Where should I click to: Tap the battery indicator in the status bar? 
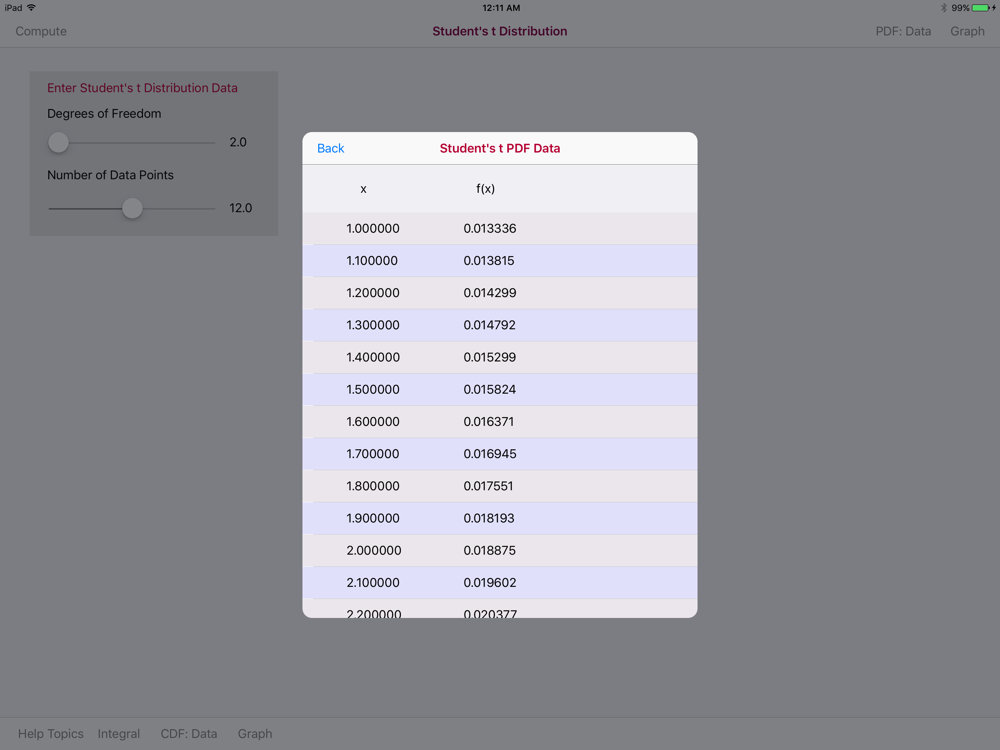983,8
